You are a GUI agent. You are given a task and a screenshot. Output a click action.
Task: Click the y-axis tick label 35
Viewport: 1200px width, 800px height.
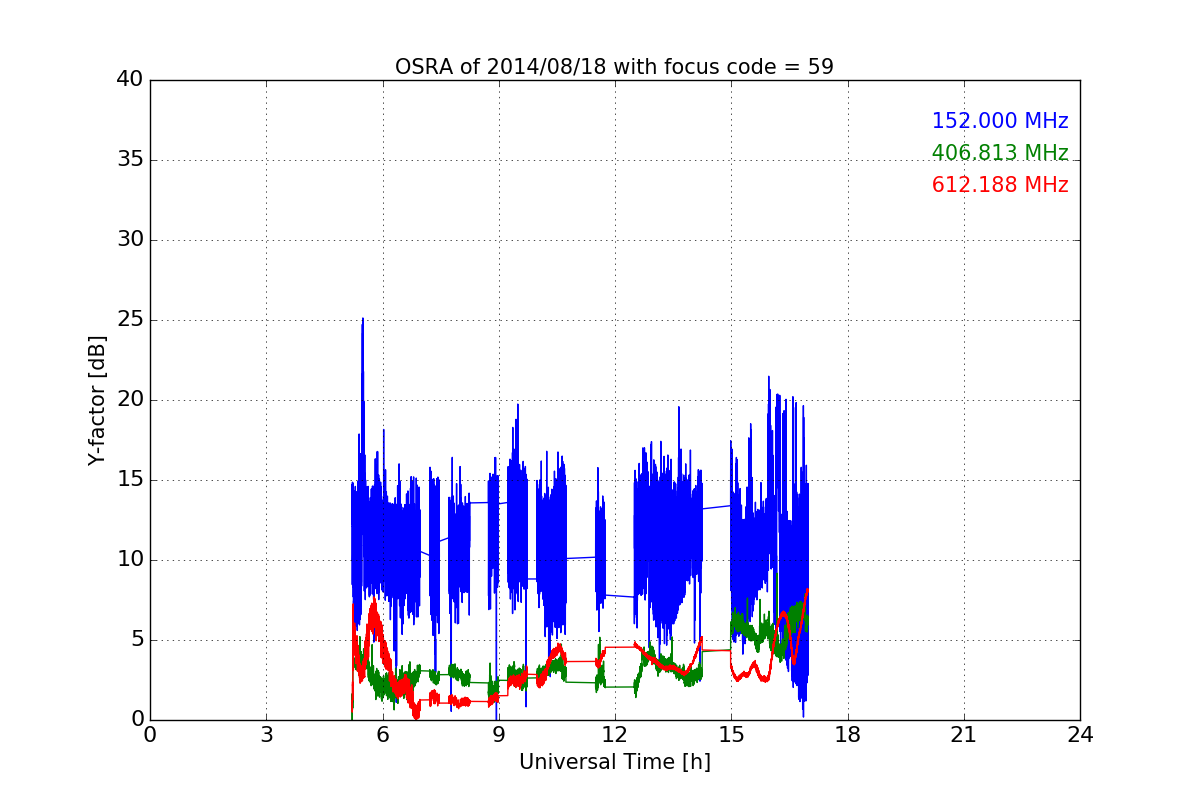[x=130, y=160]
